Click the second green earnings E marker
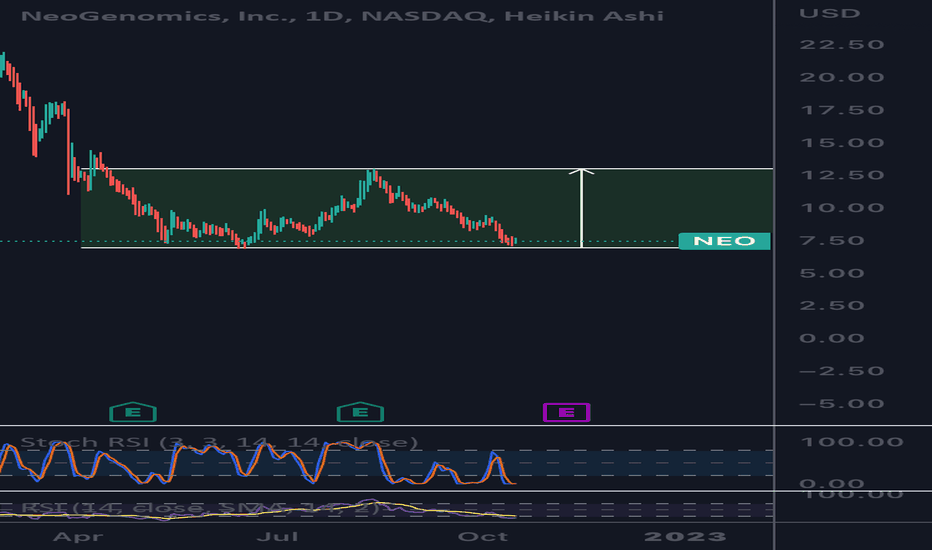 coord(360,412)
